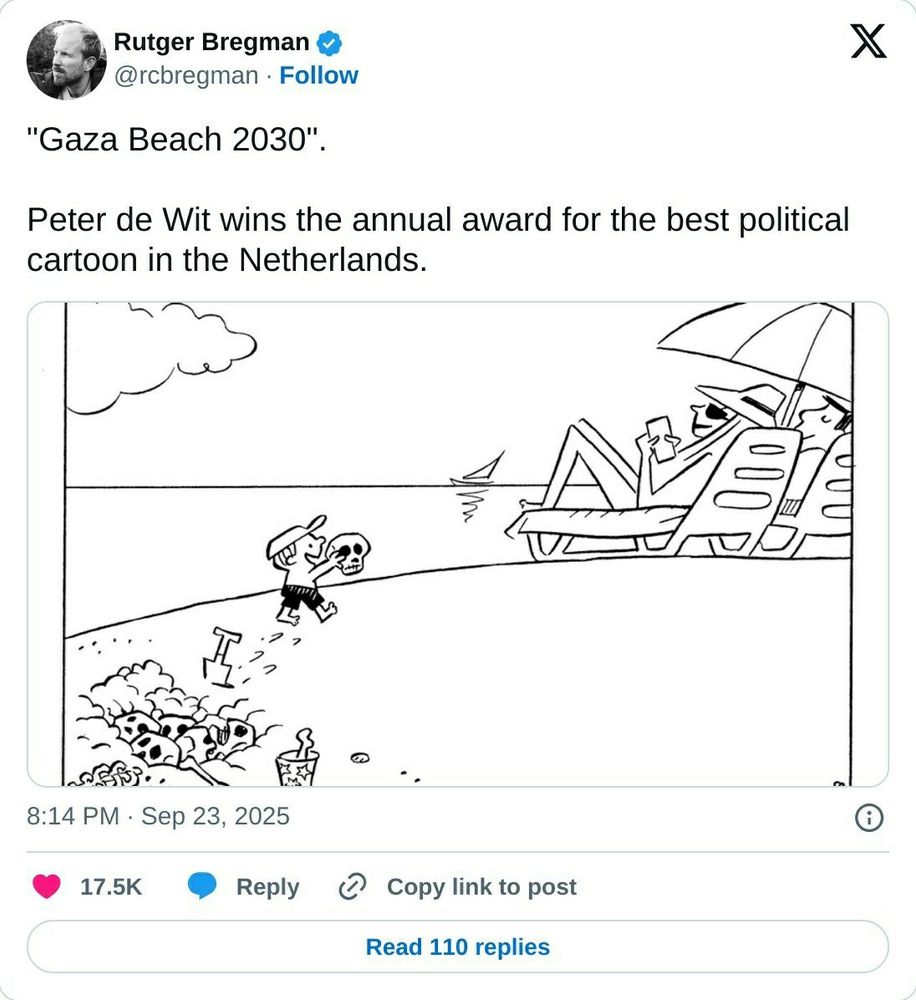
Task: Open Rutger Bregman's profile avatar
Action: (66, 60)
